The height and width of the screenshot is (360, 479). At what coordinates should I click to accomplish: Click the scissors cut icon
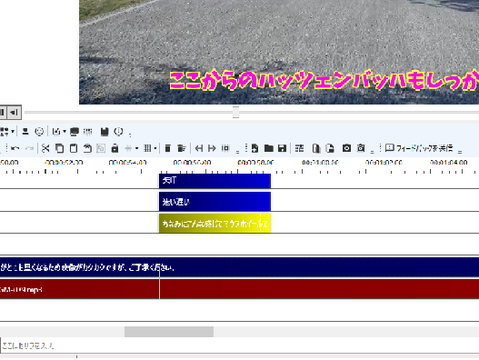pos(46,148)
